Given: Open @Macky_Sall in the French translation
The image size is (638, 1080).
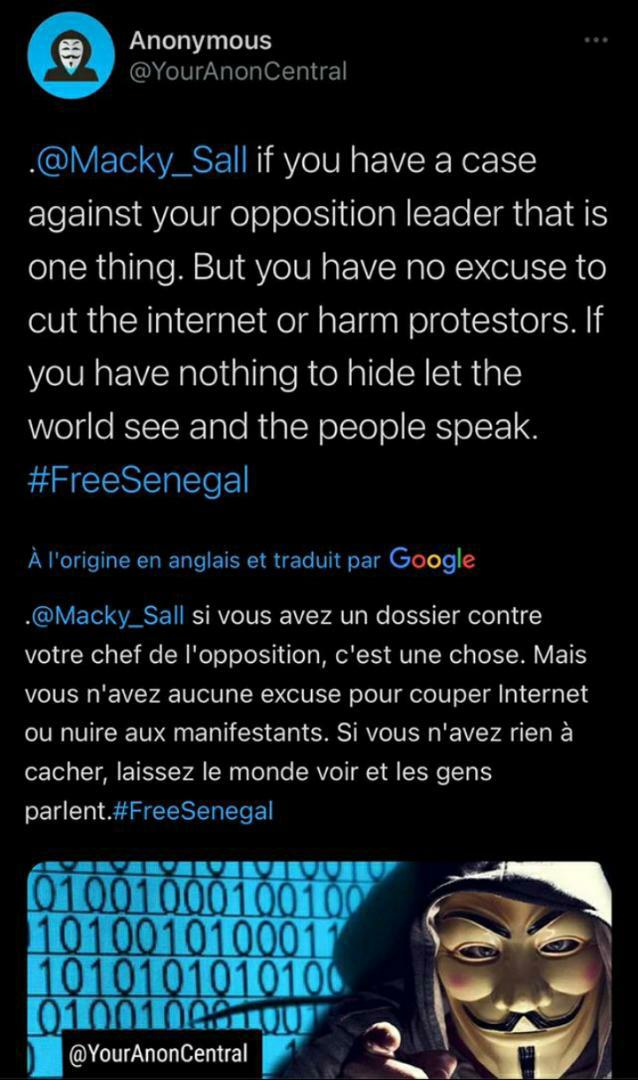Looking at the screenshot, I should point(105,616).
